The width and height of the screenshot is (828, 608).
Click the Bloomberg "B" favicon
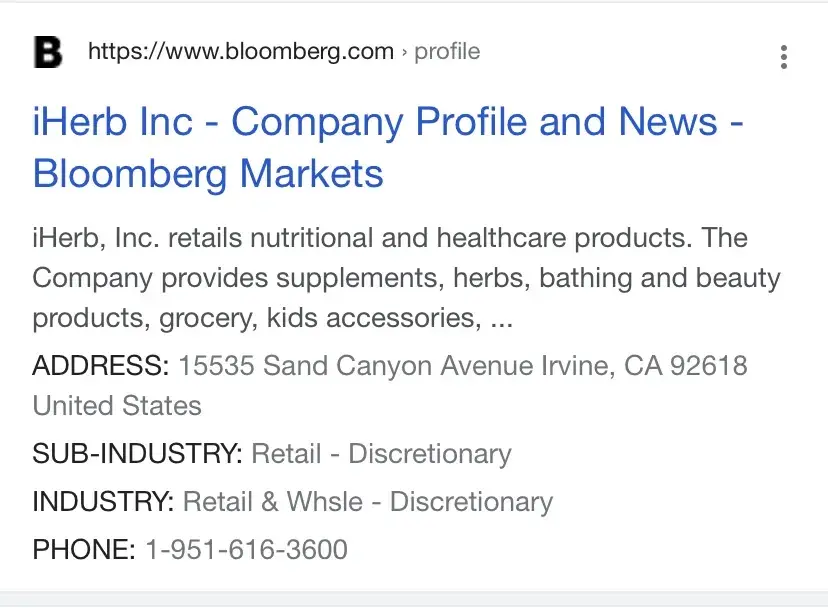48,52
